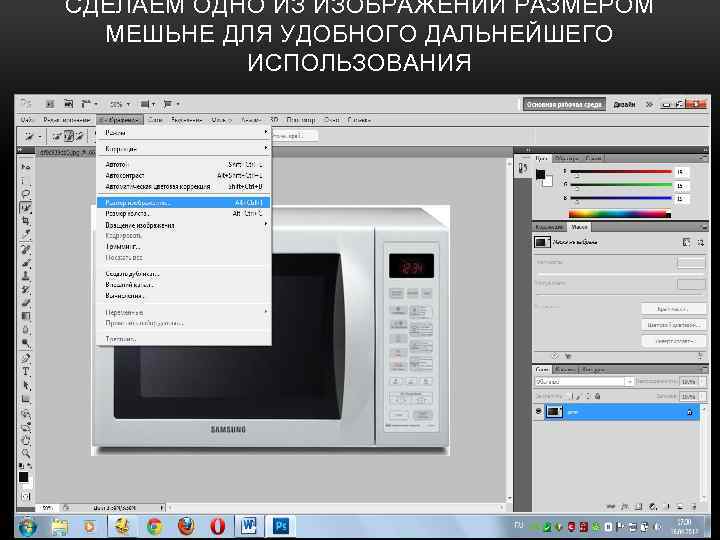Choose Размер изображения from the menu
720x540 pixels.
point(184,202)
